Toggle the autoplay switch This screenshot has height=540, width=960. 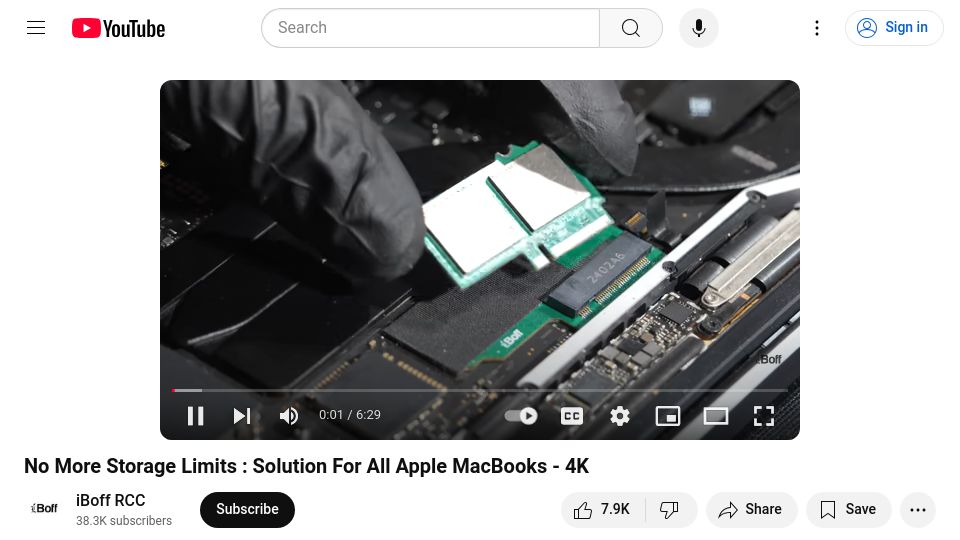[521, 416]
